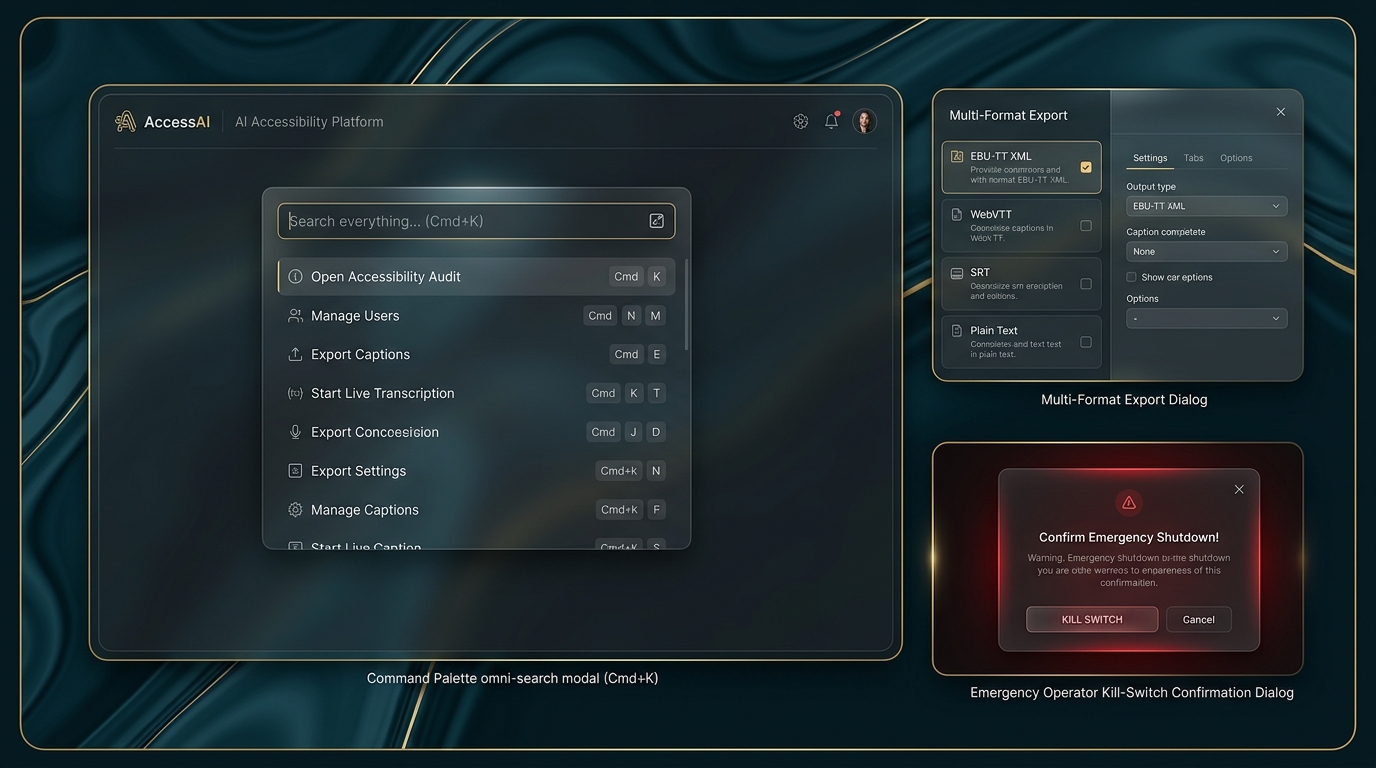Click Cancel in Emergency Shutdown dialog

click(x=1199, y=619)
